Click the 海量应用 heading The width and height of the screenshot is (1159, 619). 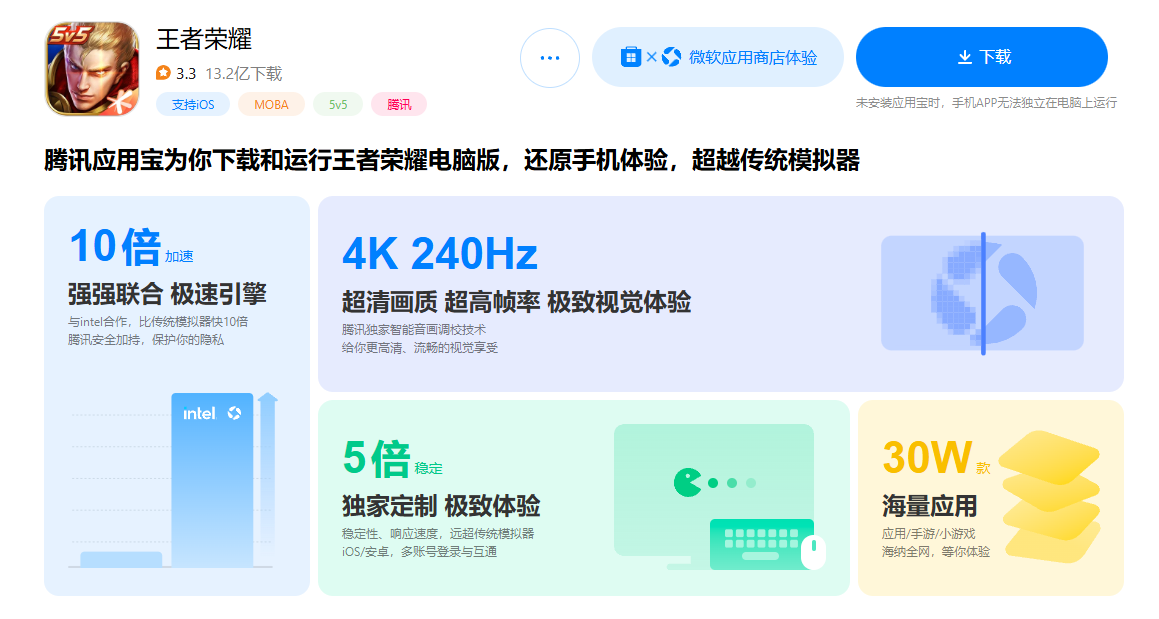click(x=929, y=506)
